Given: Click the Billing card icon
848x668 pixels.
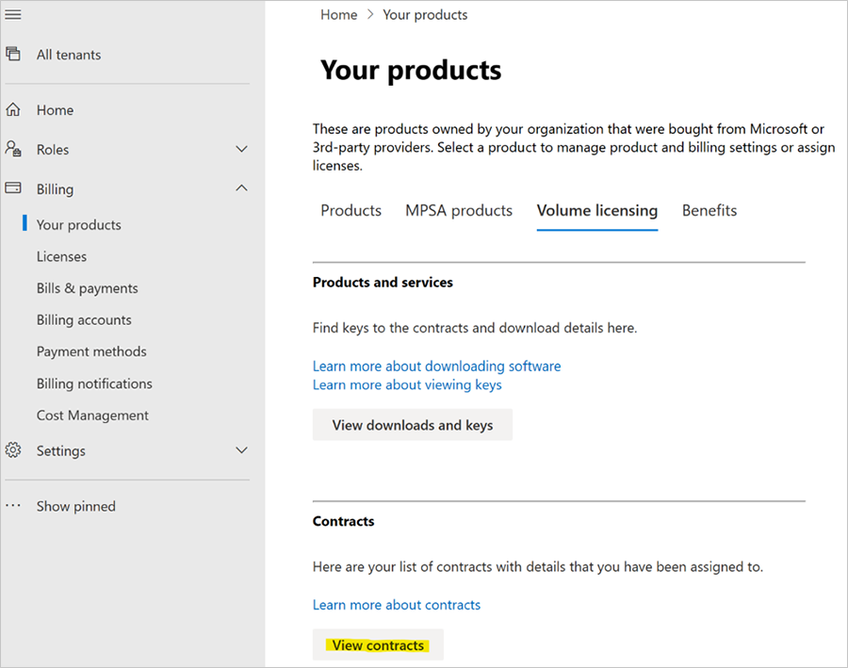Looking at the screenshot, I should click(x=13, y=188).
